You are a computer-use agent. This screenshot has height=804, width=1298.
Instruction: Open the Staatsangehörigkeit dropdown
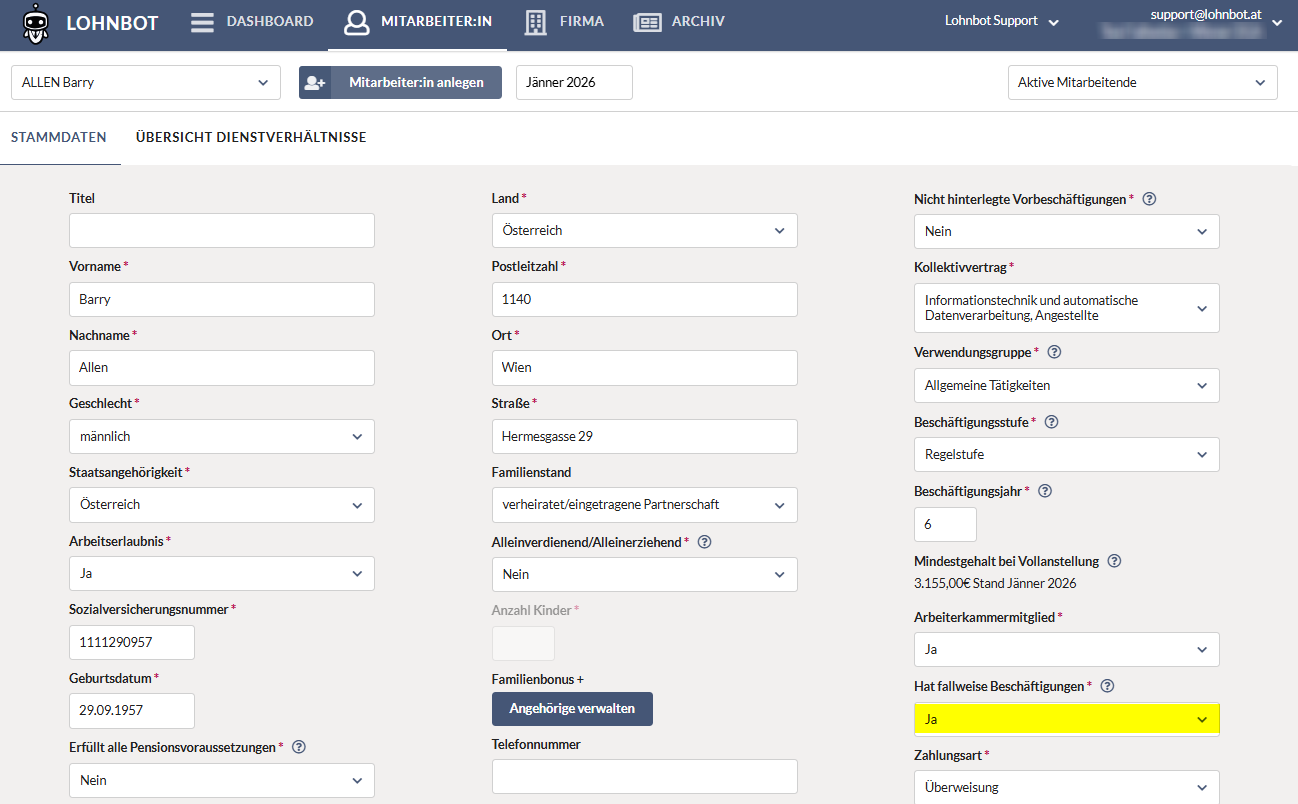pos(222,505)
